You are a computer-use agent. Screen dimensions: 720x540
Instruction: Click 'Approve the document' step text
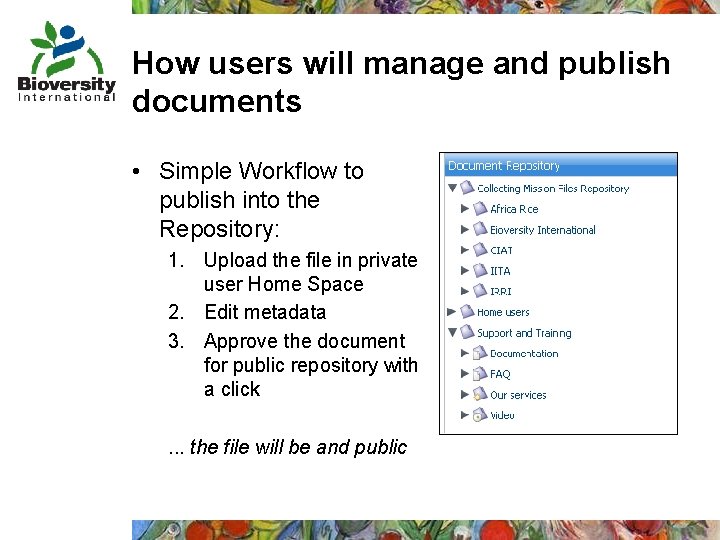310,365
